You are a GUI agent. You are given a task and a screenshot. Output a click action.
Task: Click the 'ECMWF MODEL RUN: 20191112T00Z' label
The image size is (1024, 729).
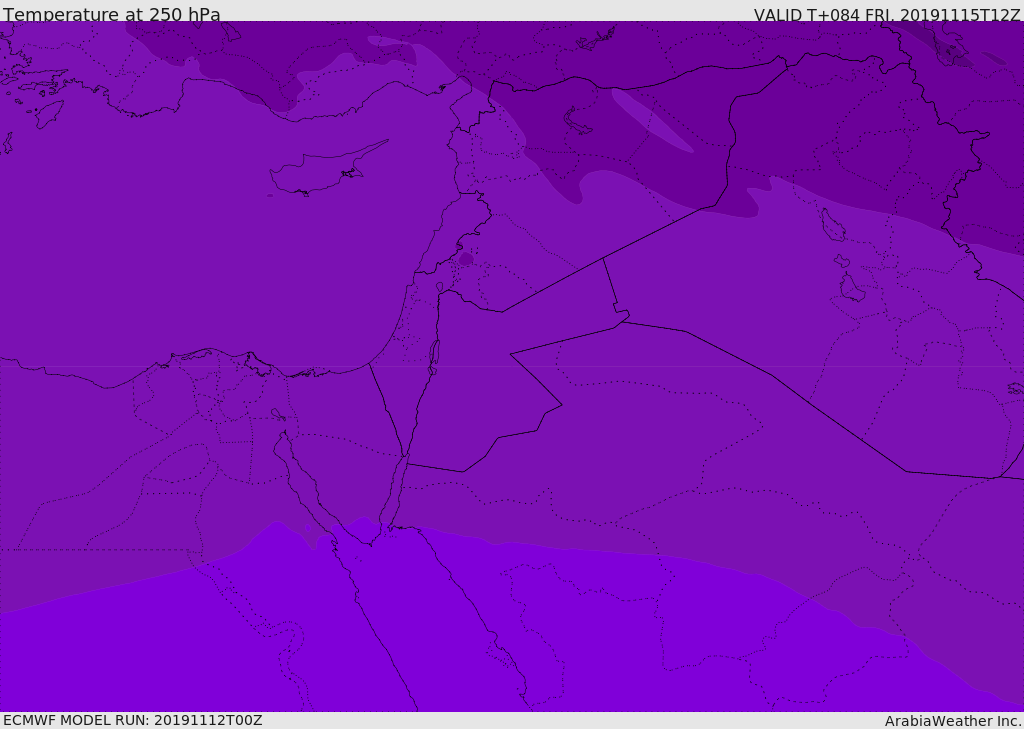[x=133, y=721]
